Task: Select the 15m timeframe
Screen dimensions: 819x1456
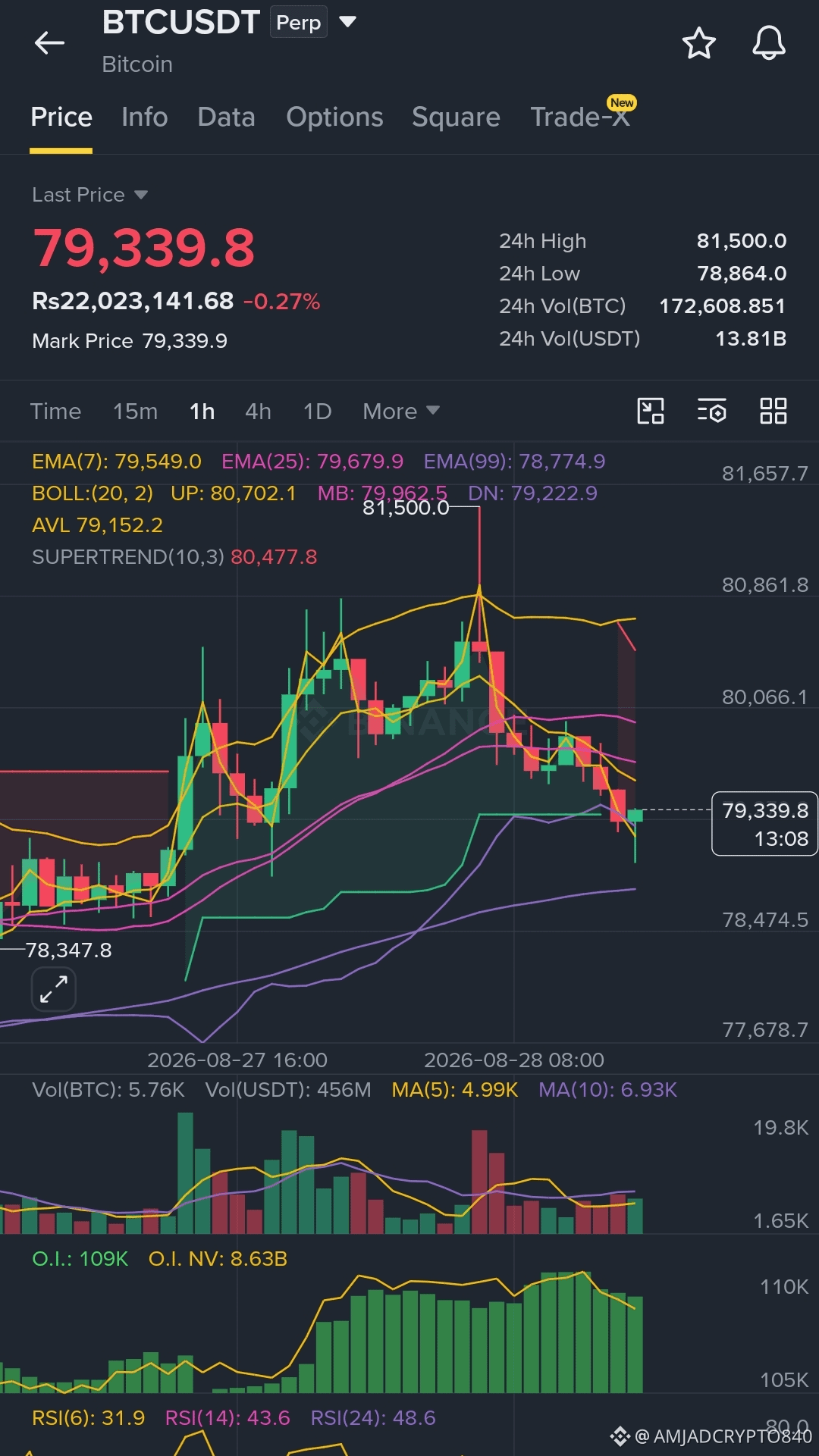Action: [136, 412]
